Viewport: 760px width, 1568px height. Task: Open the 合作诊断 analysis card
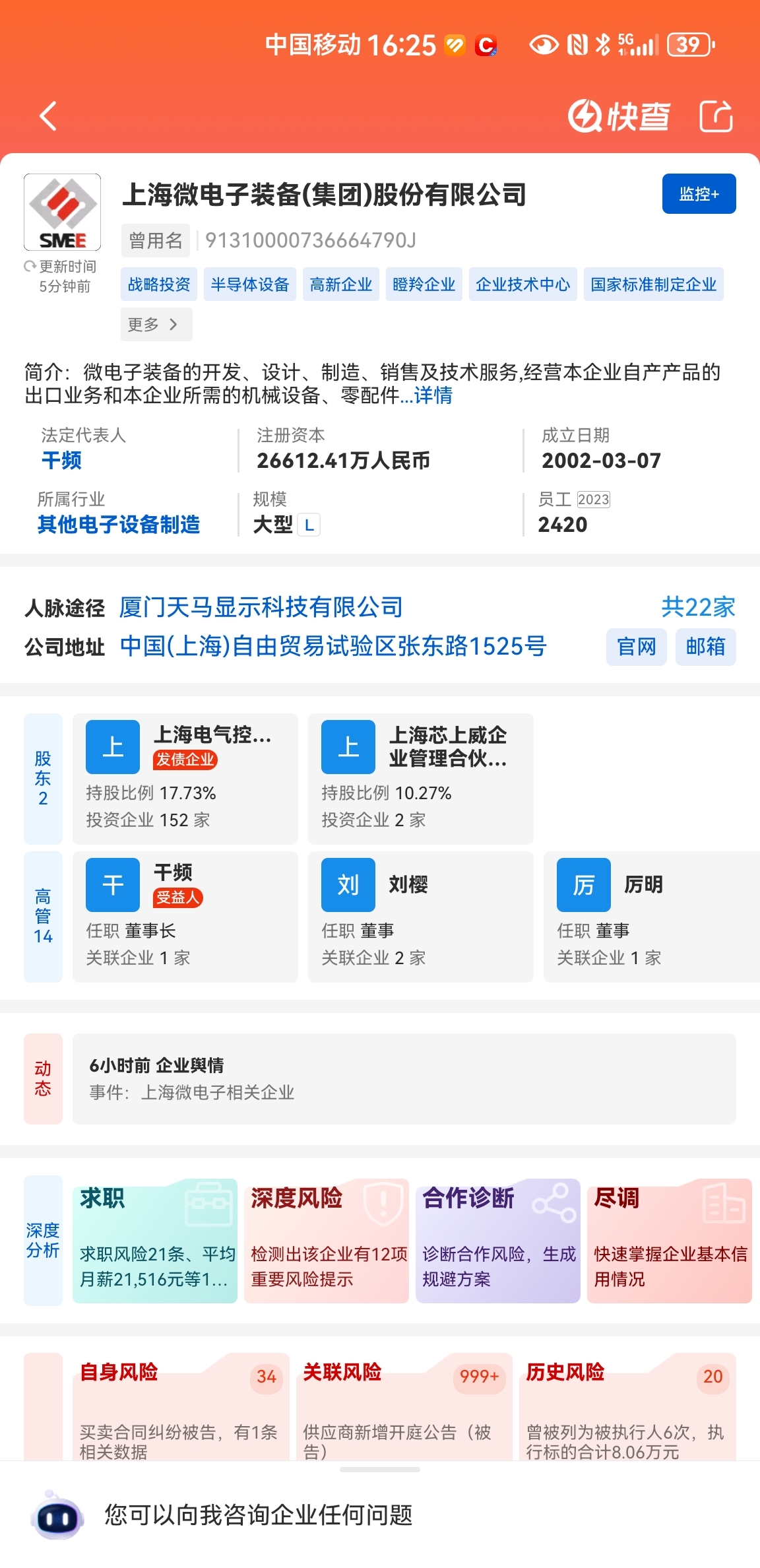(x=498, y=1240)
